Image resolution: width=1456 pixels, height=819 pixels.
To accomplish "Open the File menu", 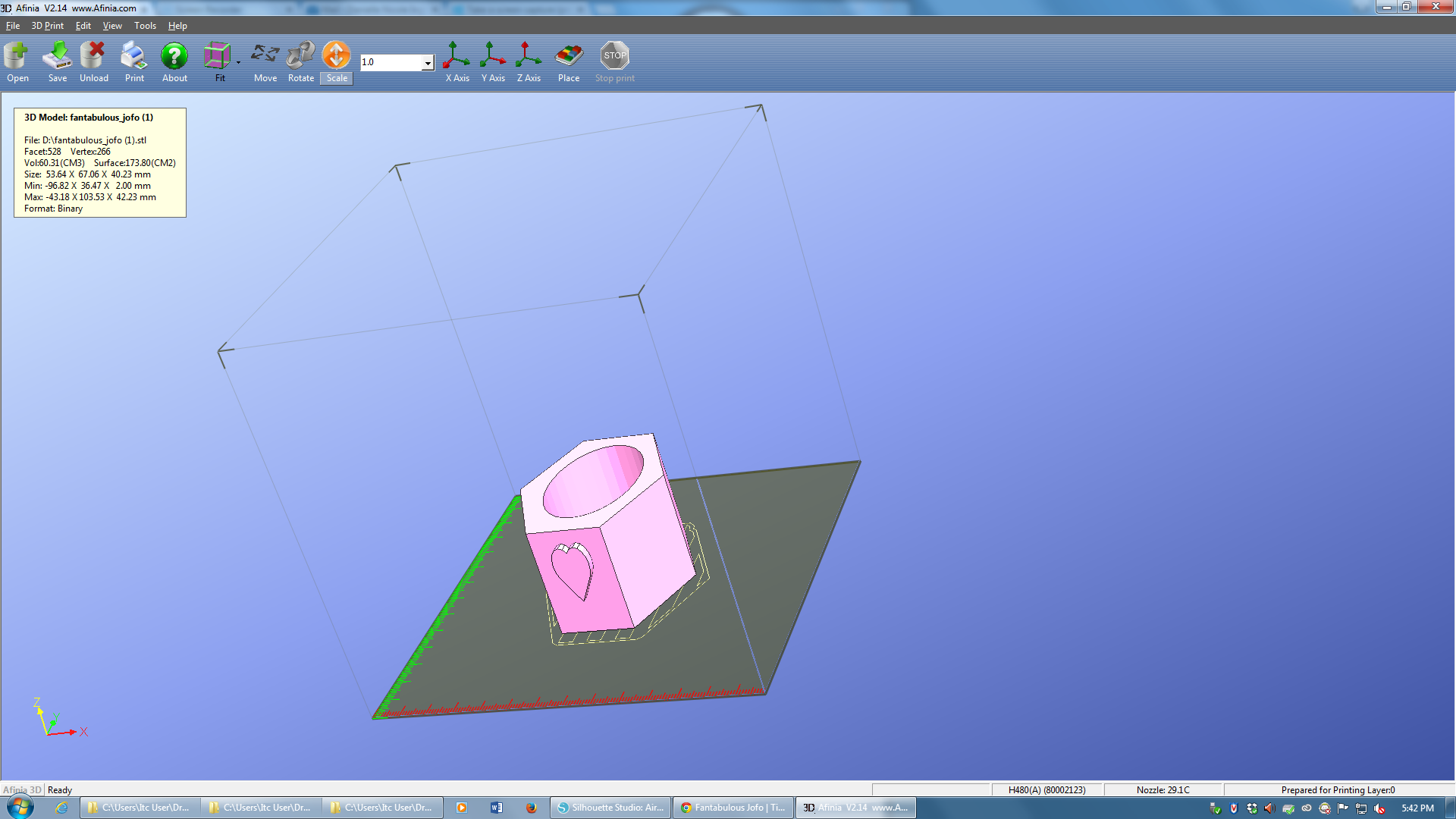I will pos(13,26).
